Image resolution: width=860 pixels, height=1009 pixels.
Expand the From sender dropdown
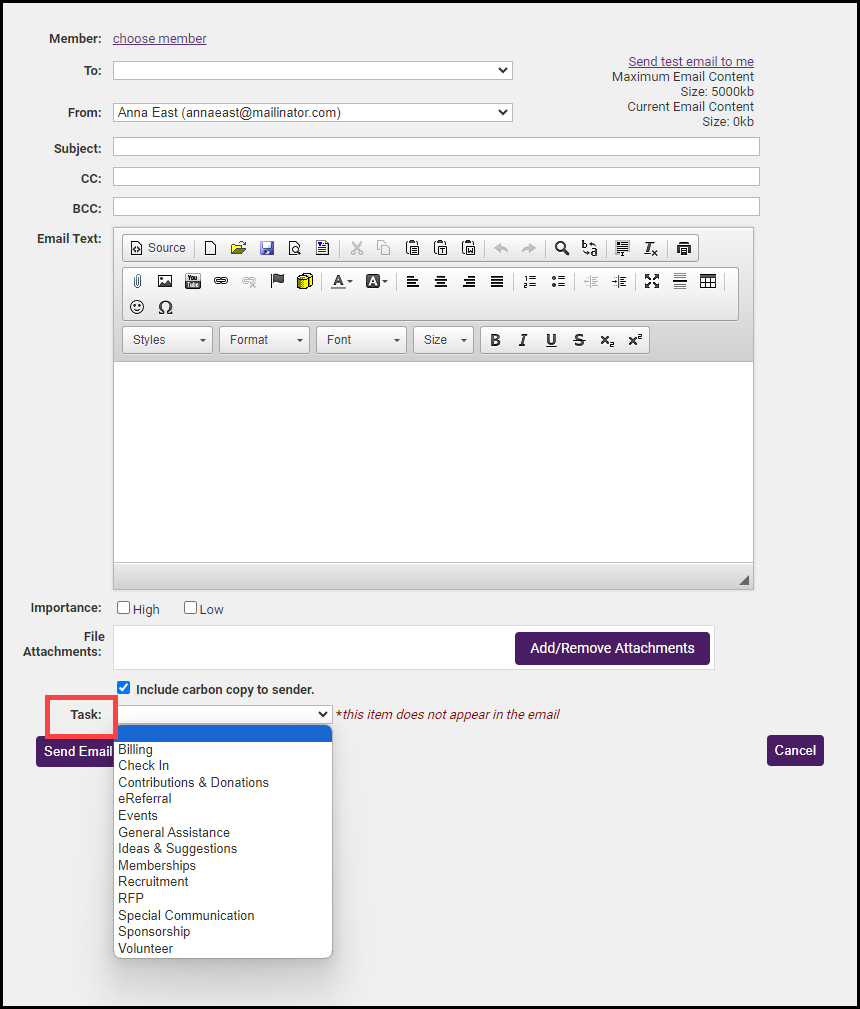click(312, 113)
